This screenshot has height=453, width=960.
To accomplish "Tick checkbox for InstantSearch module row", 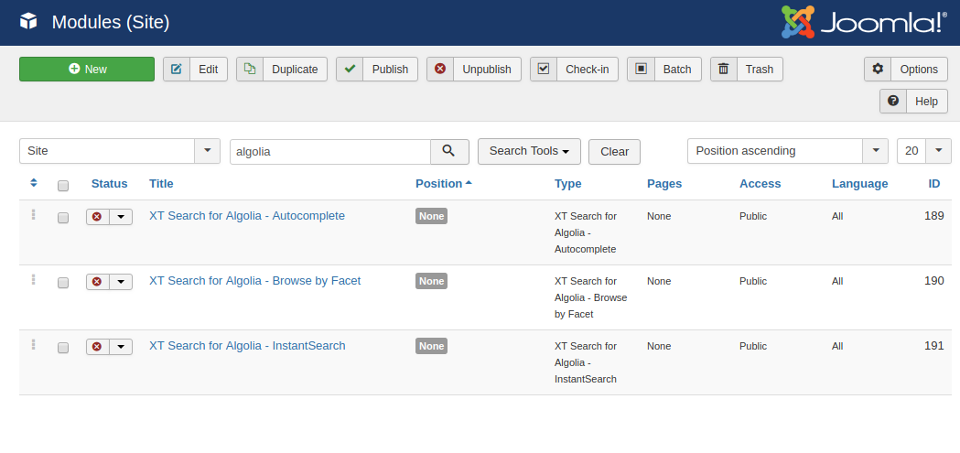I will (x=63, y=347).
